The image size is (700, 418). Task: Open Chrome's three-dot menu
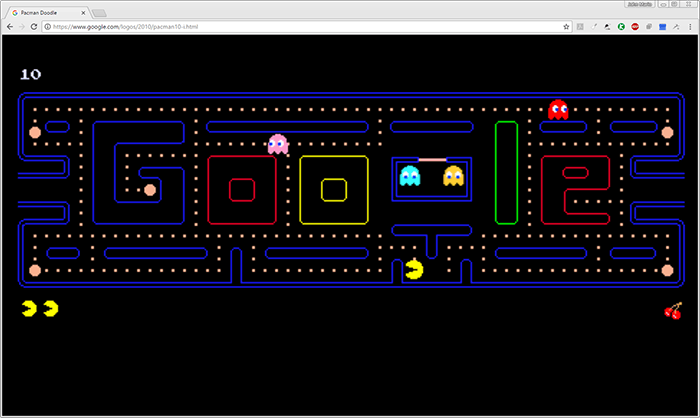tap(690, 27)
